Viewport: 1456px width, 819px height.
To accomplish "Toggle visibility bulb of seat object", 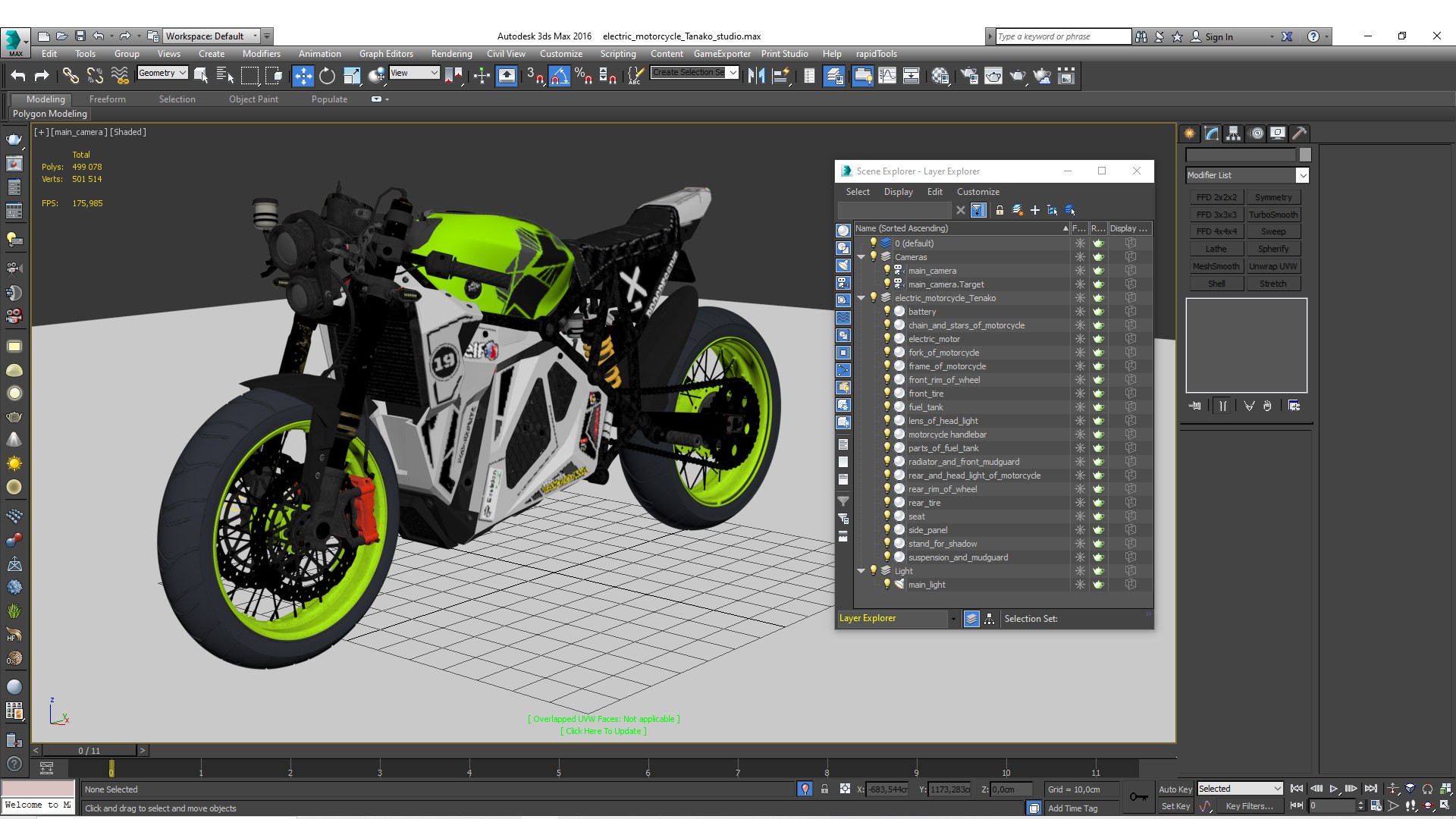I will pos(886,516).
